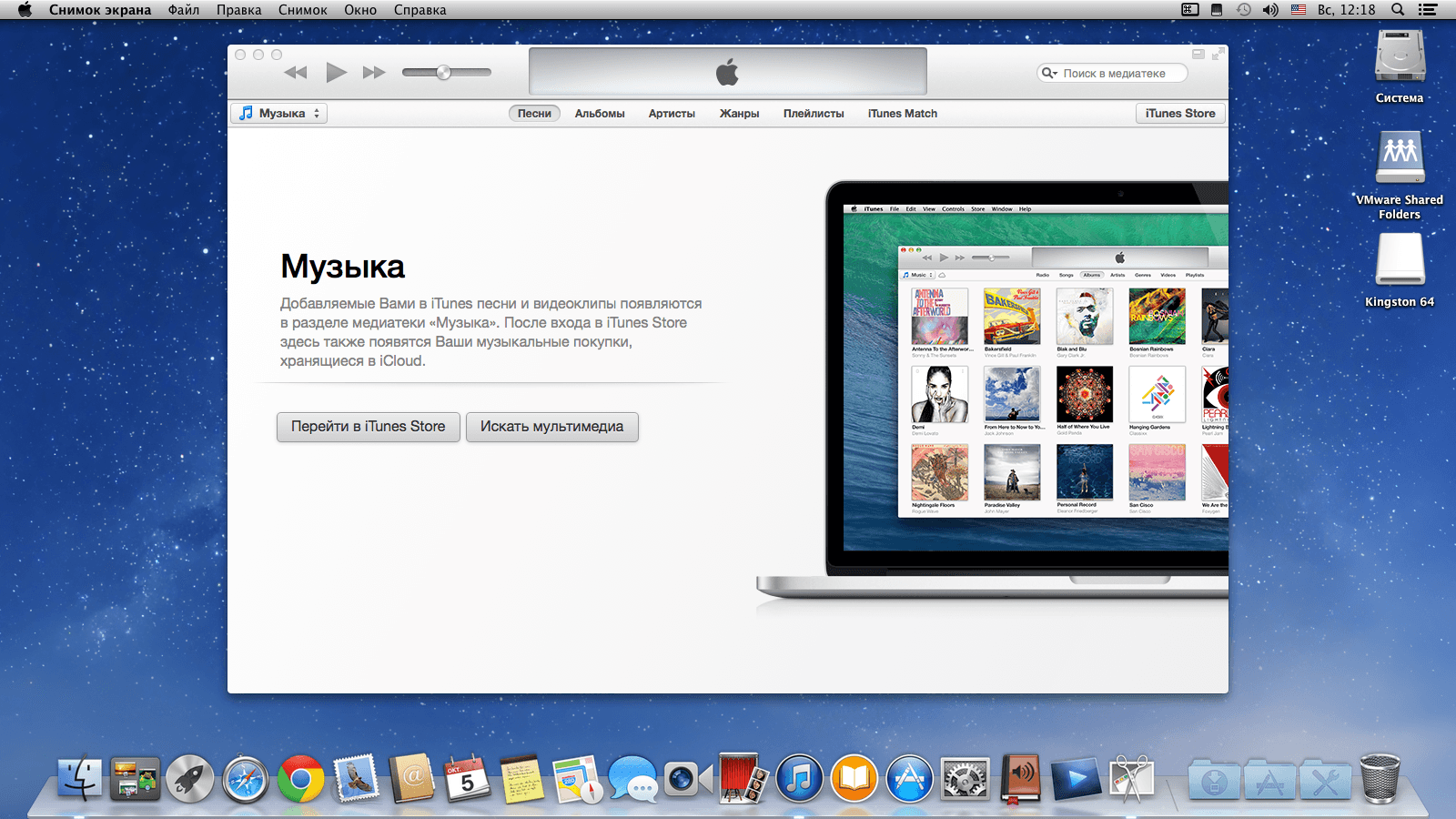
Task: Open the 'iTunes Match' tab
Action: 903,114
